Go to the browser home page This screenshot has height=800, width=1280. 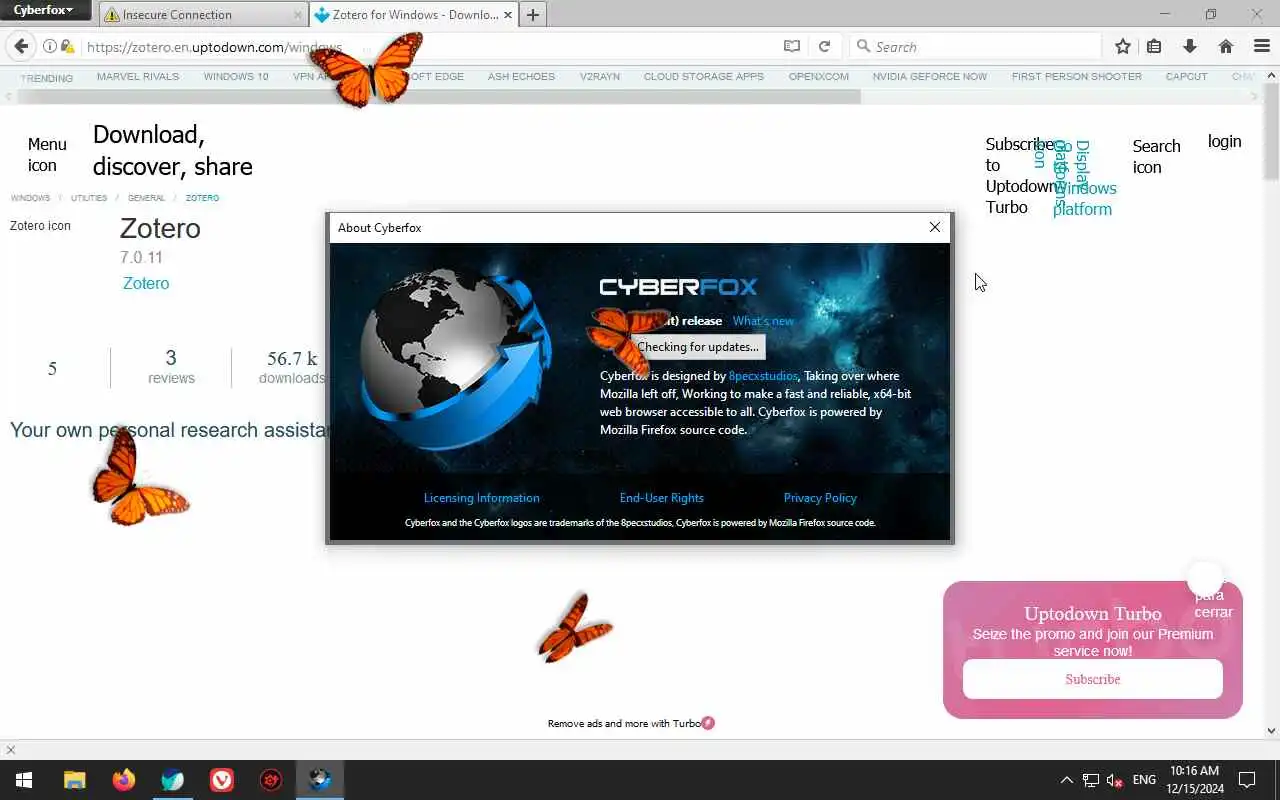[1225, 46]
